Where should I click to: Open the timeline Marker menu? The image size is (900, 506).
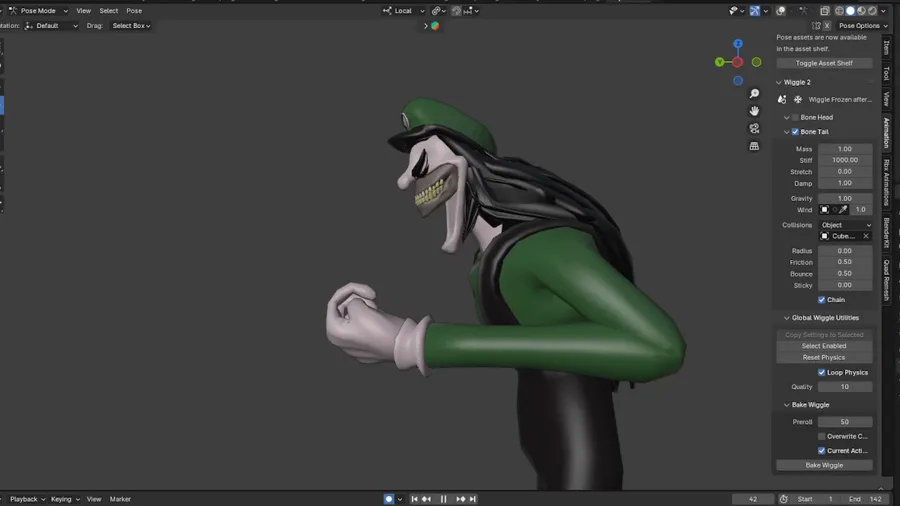(121, 499)
